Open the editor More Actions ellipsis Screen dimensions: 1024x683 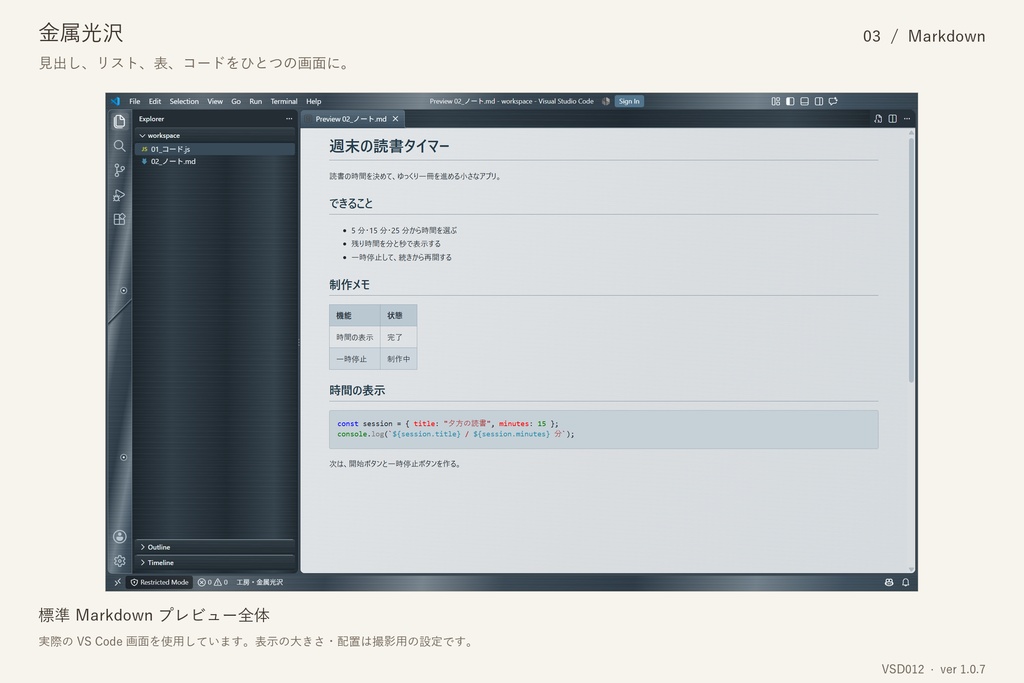(907, 119)
